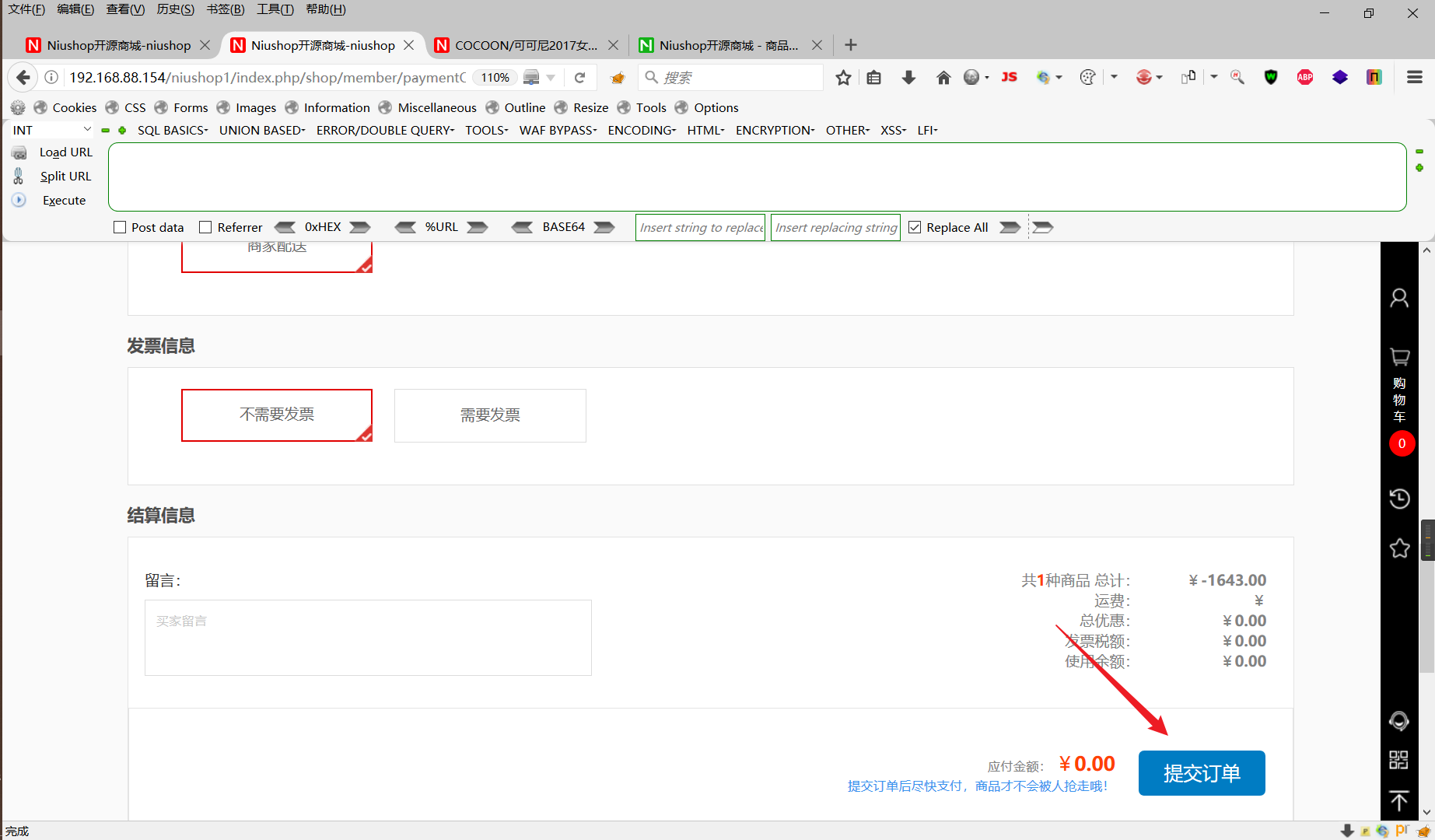Viewport: 1435px width, 840px height.
Task: Expand the ERROR/DOUBLE QUERY menu
Action: click(385, 130)
